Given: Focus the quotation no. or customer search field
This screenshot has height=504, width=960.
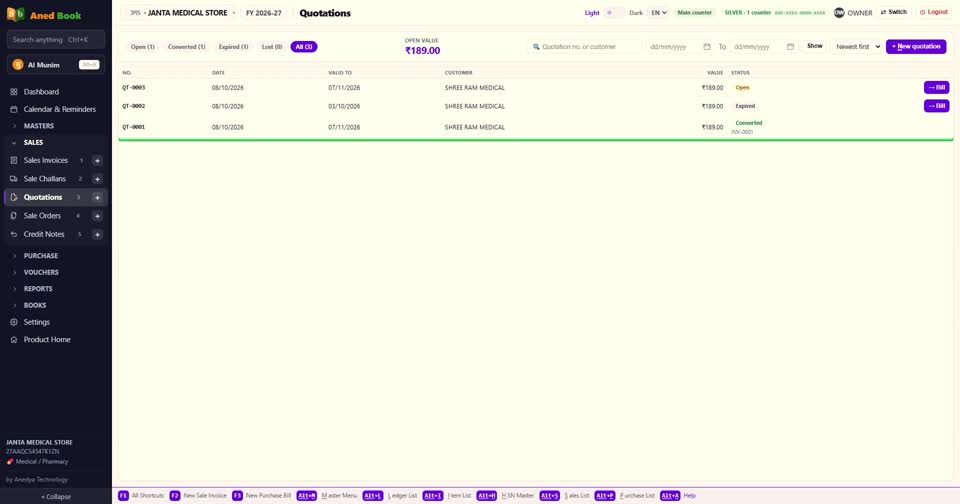Looking at the screenshot, I should tap(585, 47).
